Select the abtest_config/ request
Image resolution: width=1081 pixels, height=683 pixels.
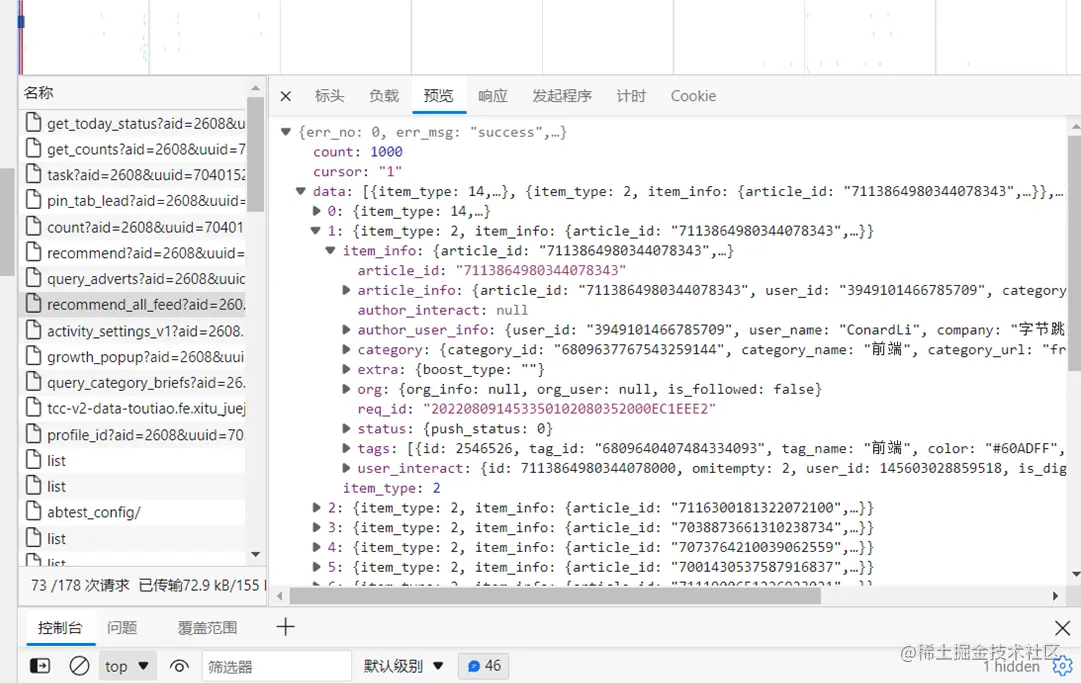pyautogui.click(x=133, y=512)
